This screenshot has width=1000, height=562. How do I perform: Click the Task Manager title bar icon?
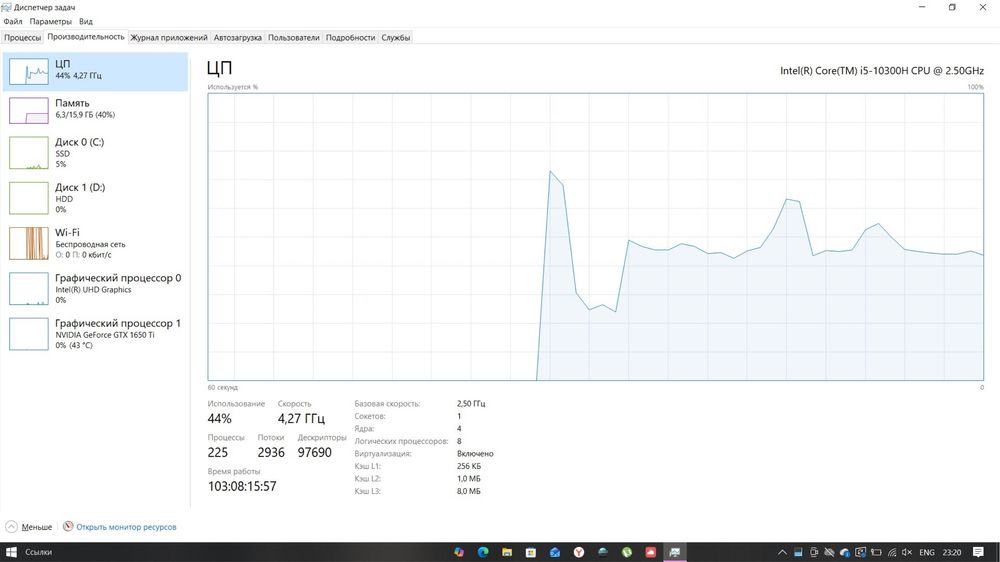tap(6, 7)
